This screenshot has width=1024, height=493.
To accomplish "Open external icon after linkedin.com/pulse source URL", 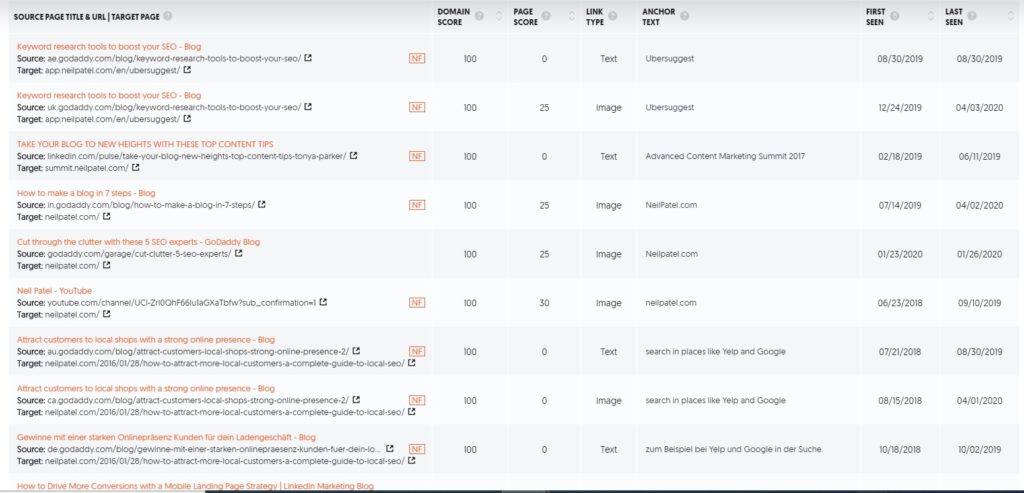I will [353, 156].
